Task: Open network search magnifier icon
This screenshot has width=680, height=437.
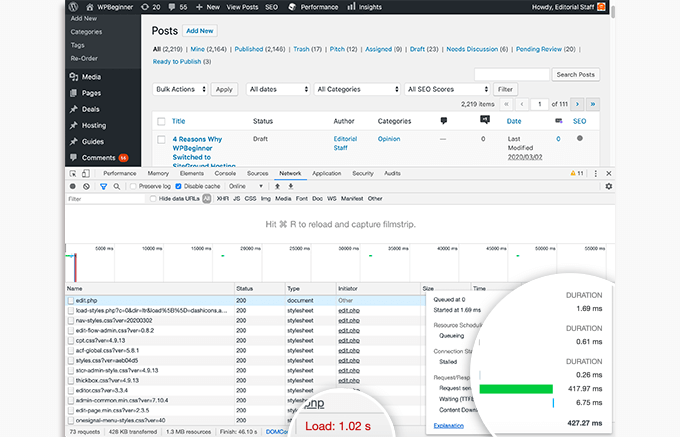Action: pyautogui.click(x=116, y=186)
